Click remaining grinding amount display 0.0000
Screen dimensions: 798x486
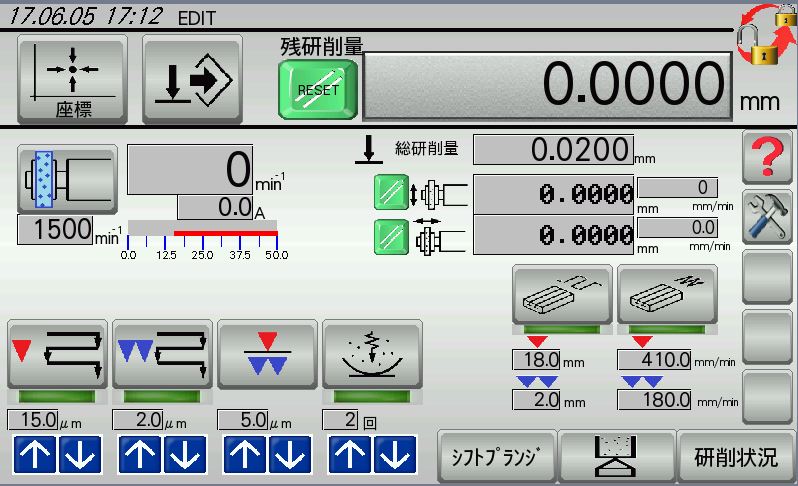click(548, 86)
